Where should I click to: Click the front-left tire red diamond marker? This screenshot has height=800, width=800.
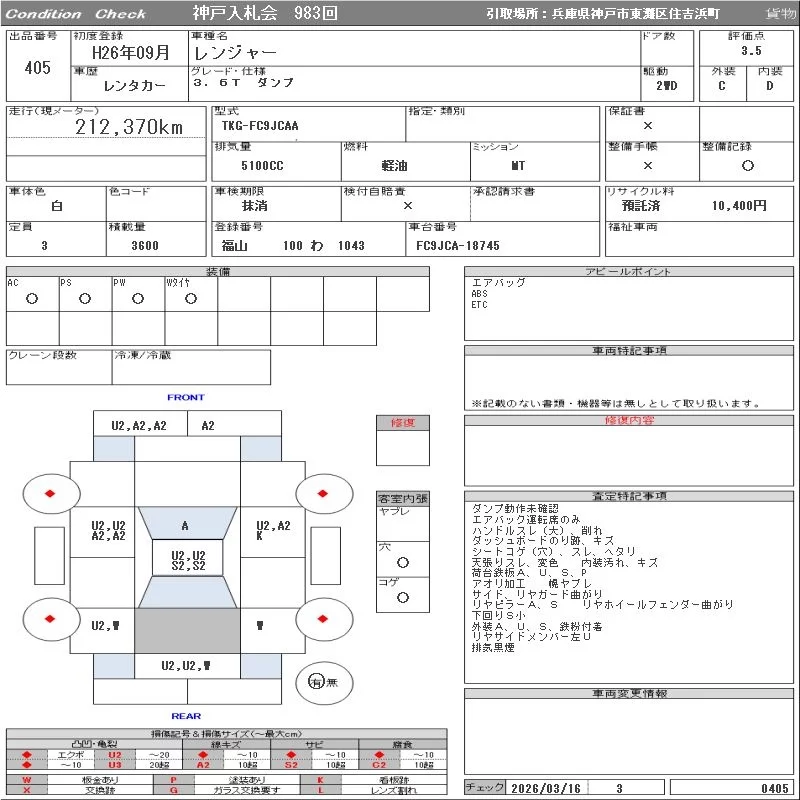[49, 493]
